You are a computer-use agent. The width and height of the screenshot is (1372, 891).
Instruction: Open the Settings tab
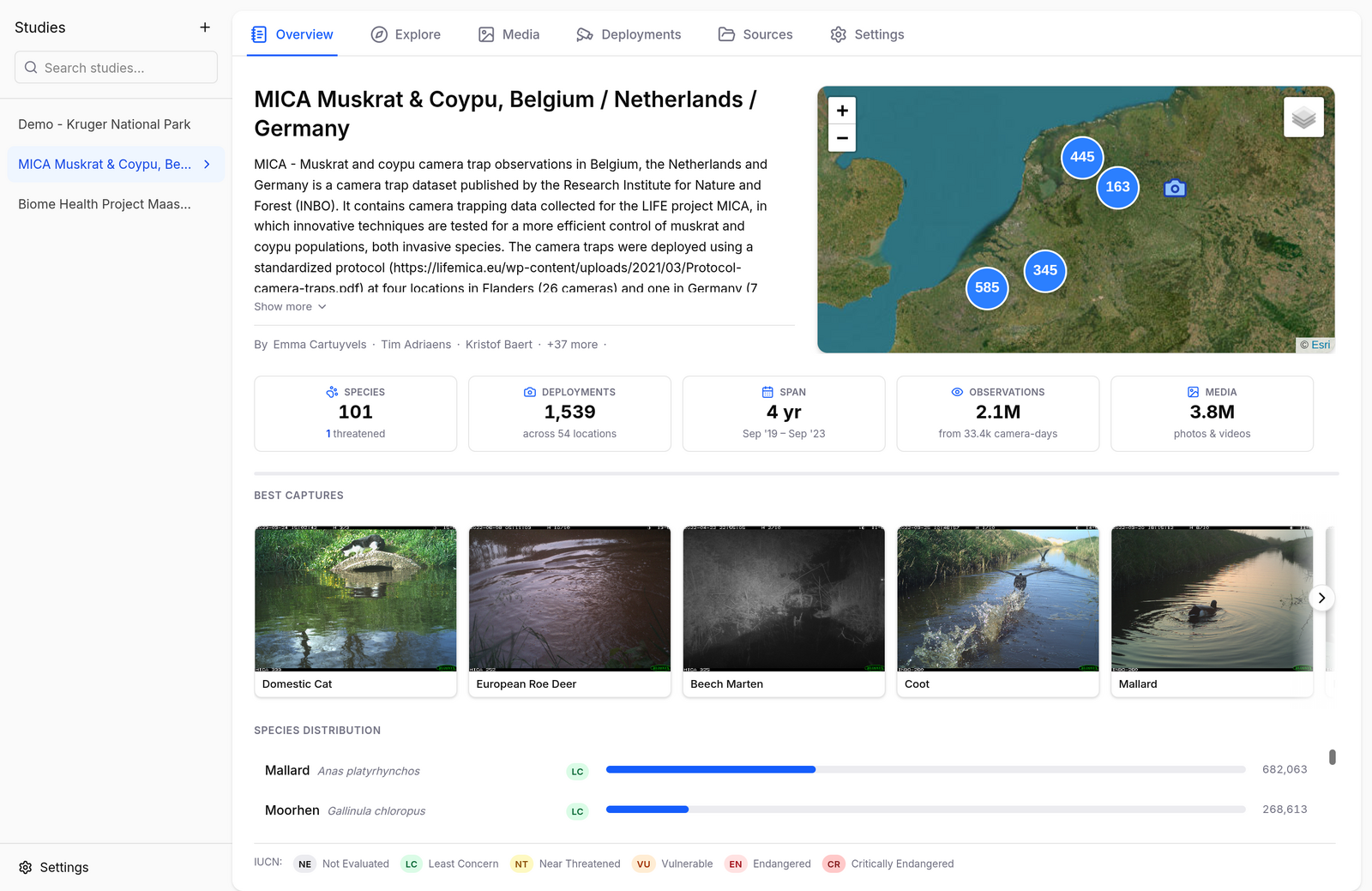[867, 34]
